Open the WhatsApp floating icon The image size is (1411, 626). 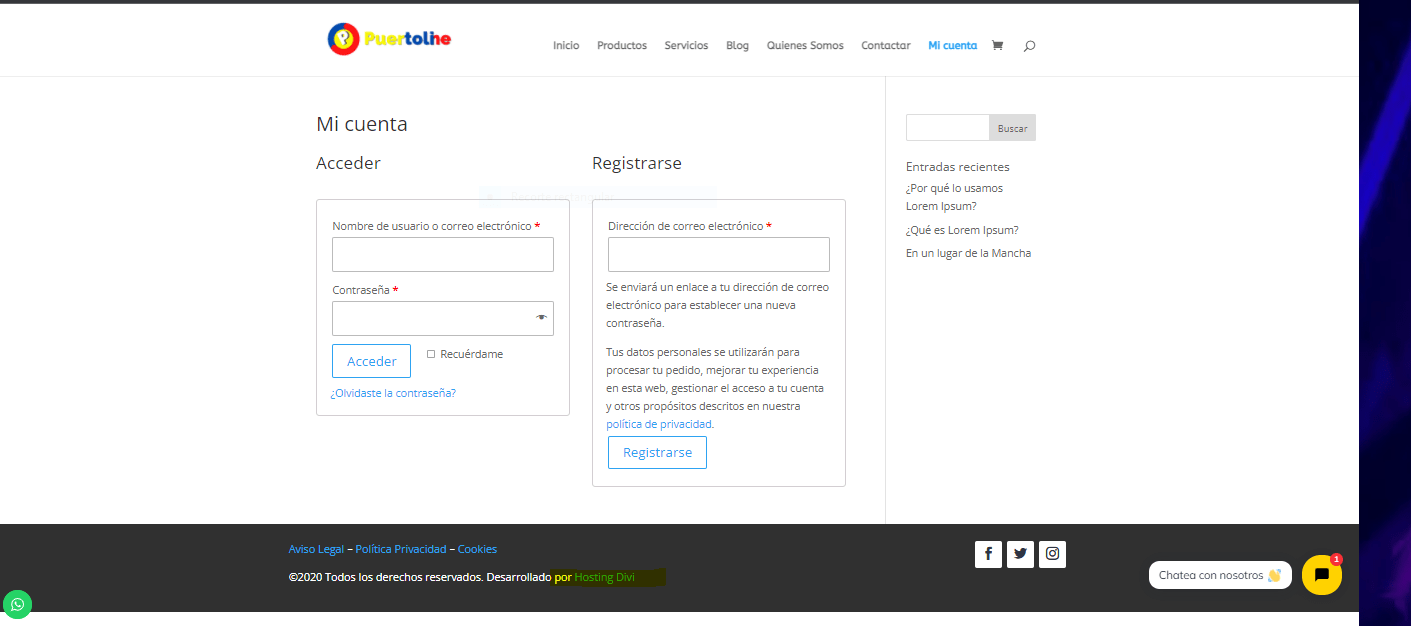point(17,604)
